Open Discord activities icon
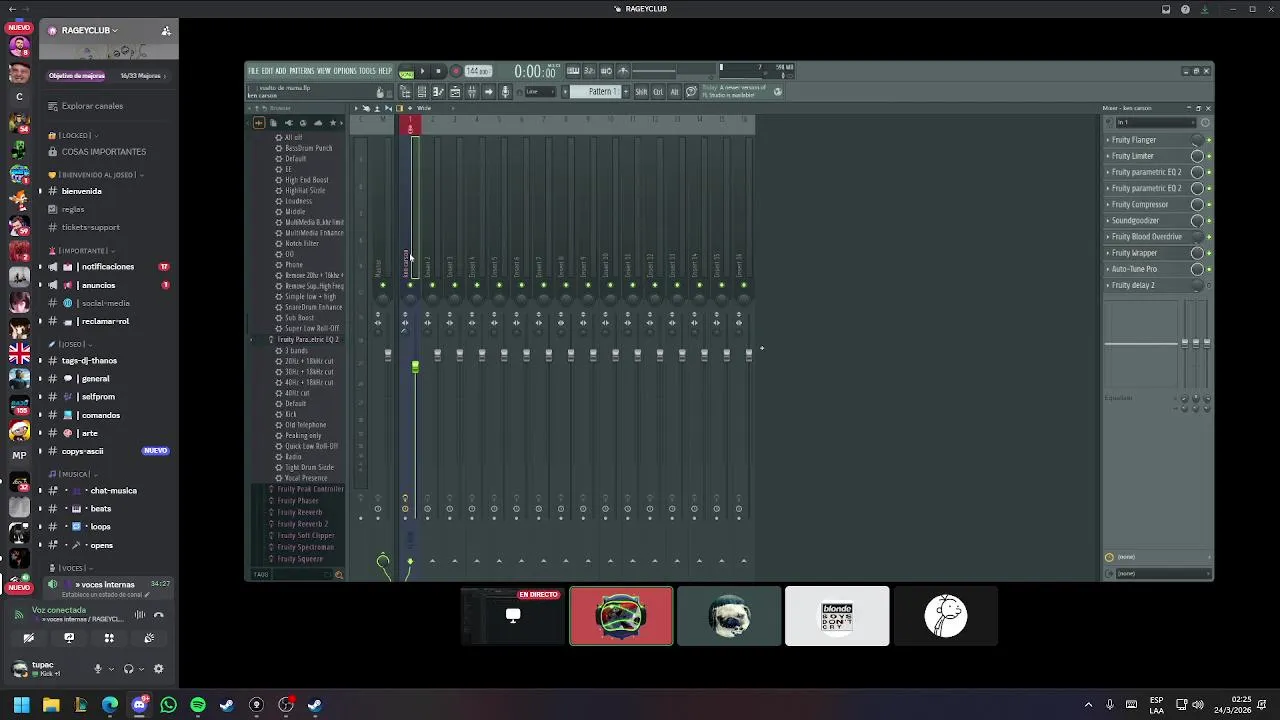 tap(109, 638)
